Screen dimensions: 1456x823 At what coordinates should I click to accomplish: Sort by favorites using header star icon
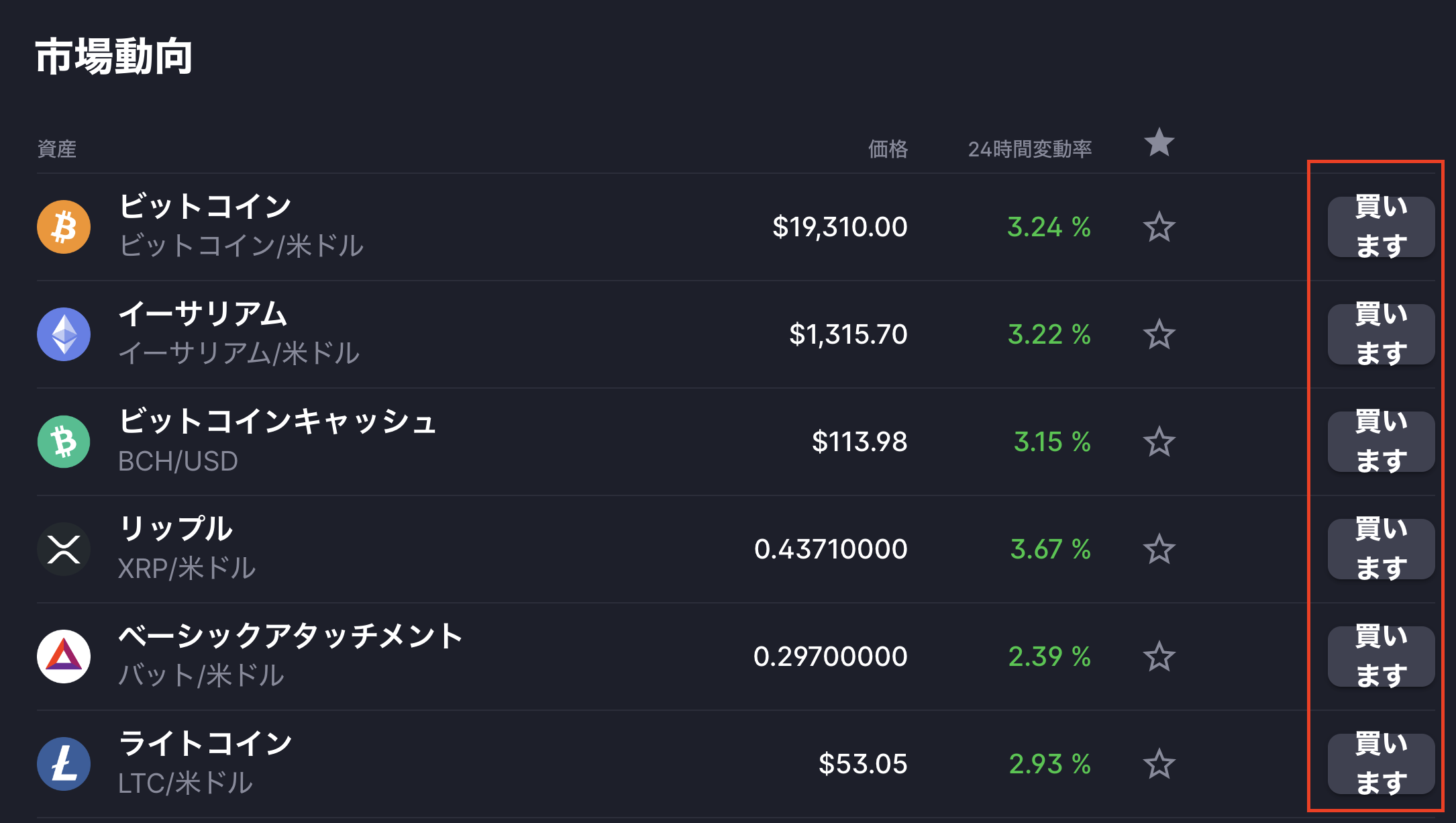[x=1159, y=143]
